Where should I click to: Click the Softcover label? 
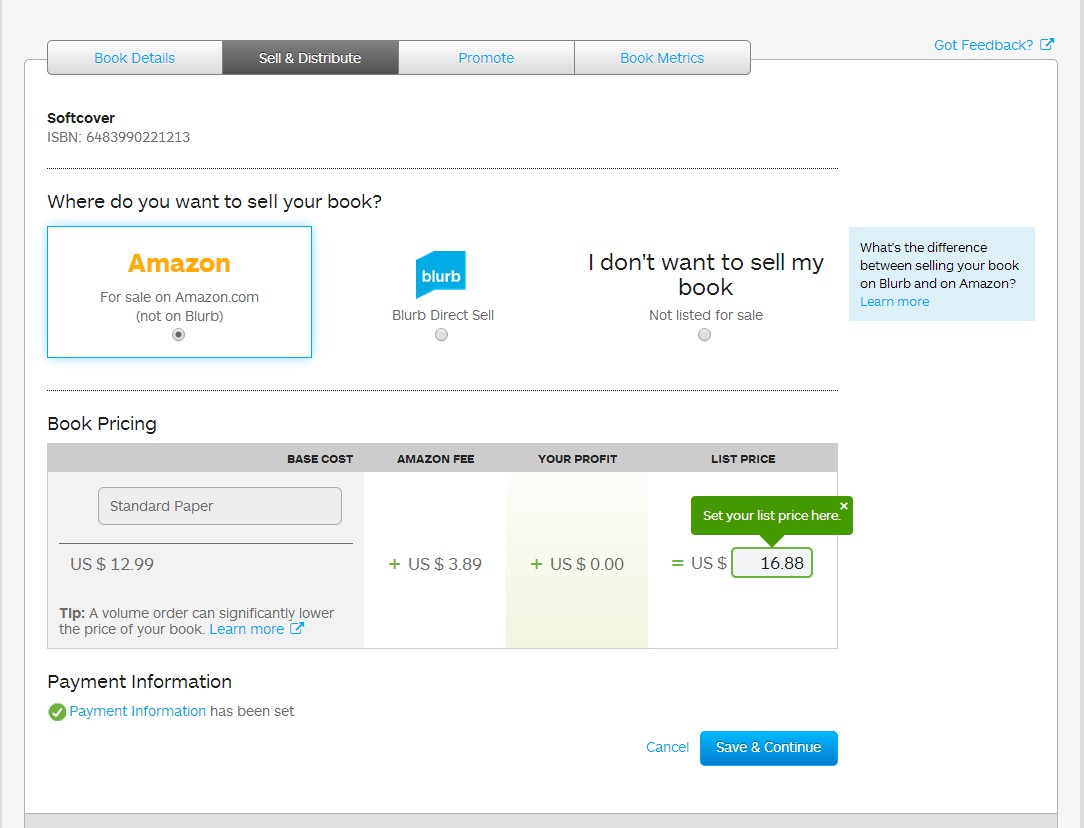pyautogui.click(x=81, y=118)
